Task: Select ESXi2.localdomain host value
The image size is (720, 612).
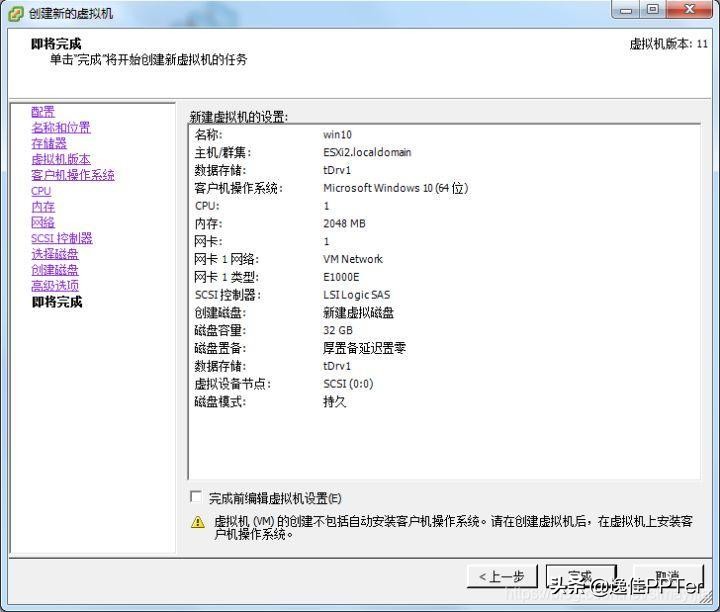Action: pos(367,152)
